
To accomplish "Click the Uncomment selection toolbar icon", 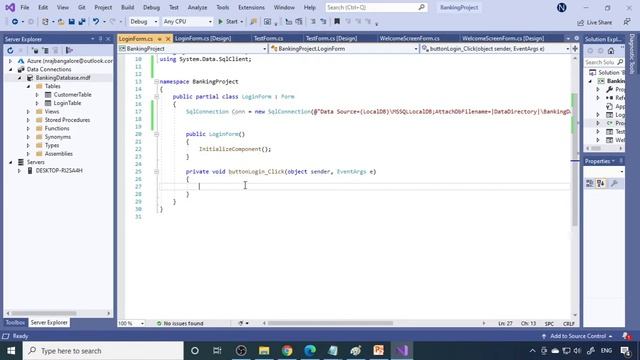I will [323, 22].
